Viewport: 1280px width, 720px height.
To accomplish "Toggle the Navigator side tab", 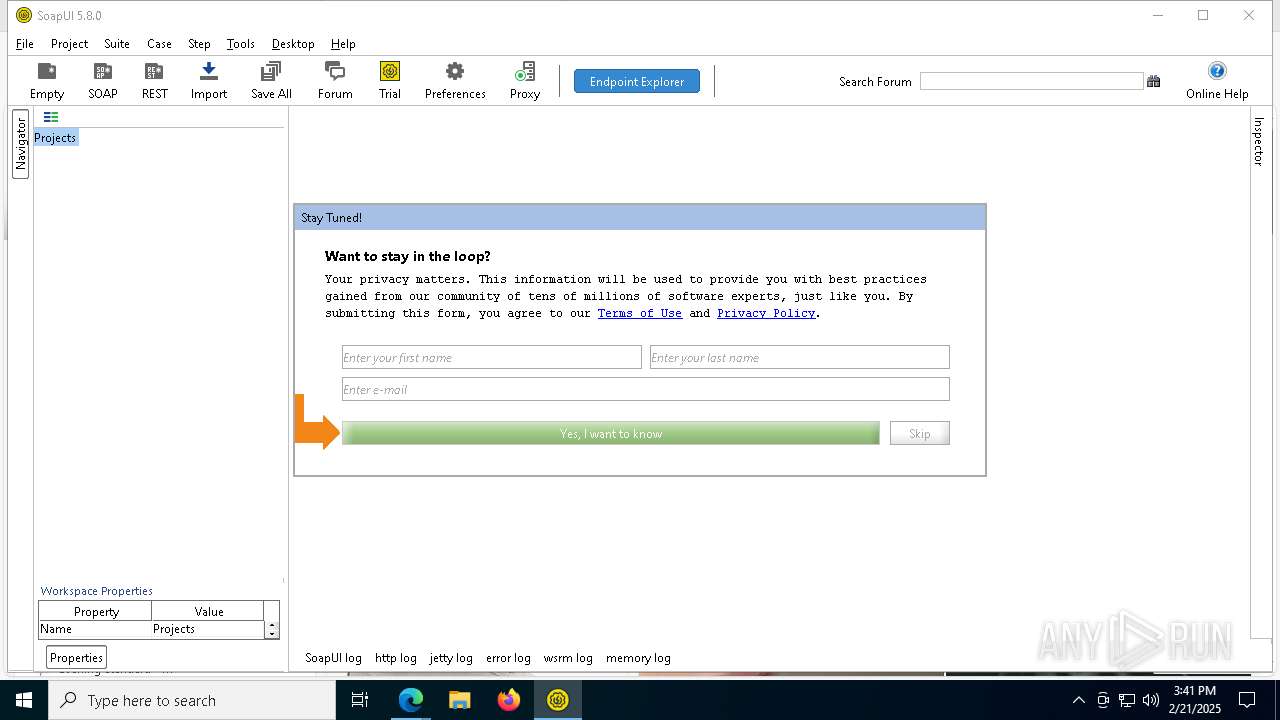I will tap(21, 144).
